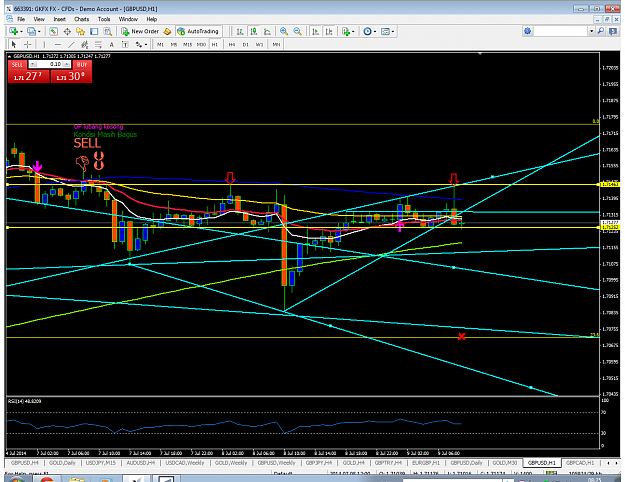625x482 pixels.
Task: Open the Help menu
Action: tap(151, 19)
